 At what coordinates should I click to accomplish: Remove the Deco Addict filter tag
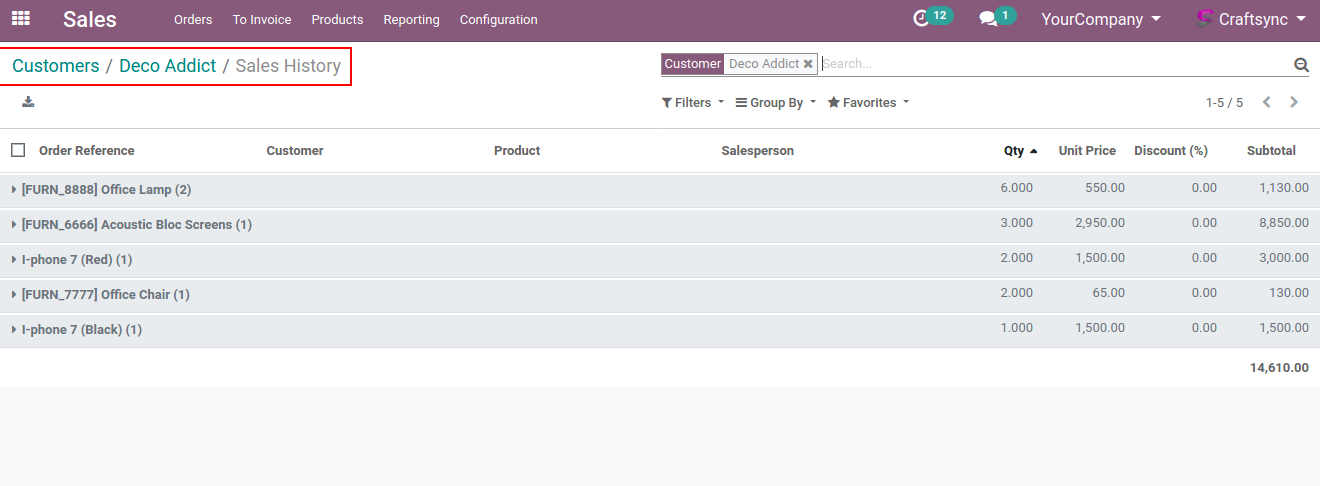(808, 64)
